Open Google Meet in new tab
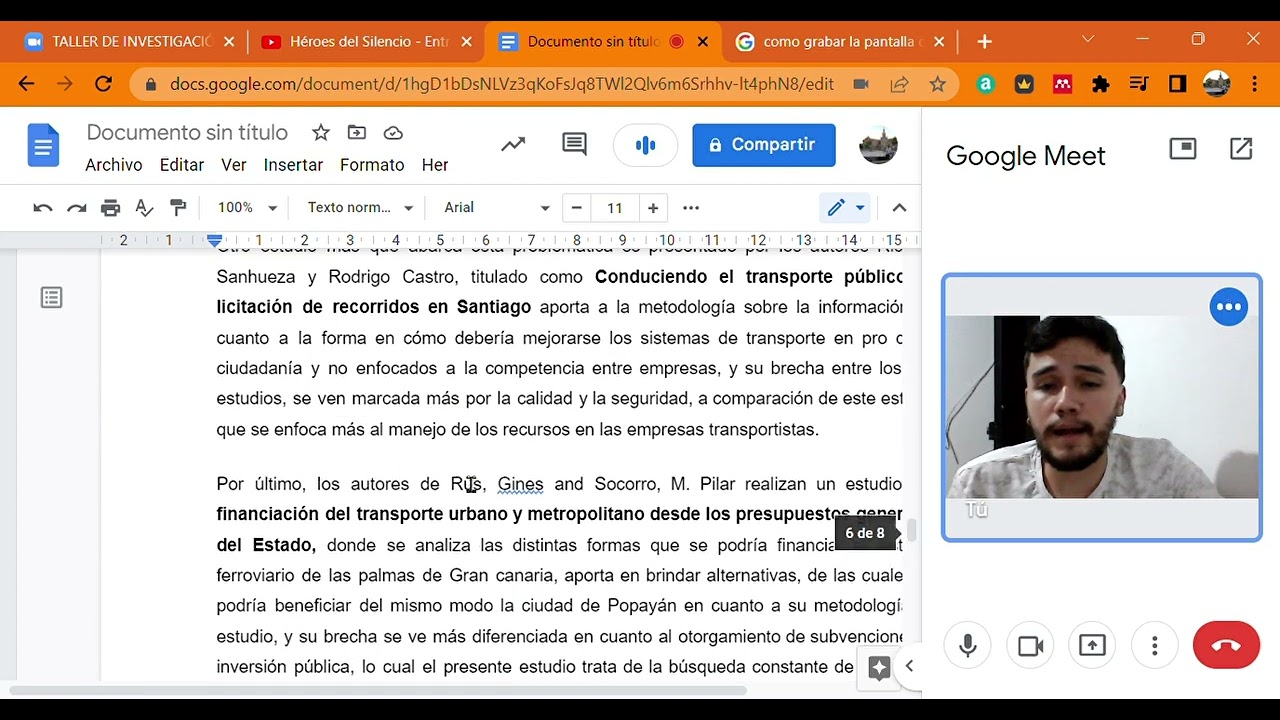This screenshot has height=720, width=1280. coord(1241,149)
